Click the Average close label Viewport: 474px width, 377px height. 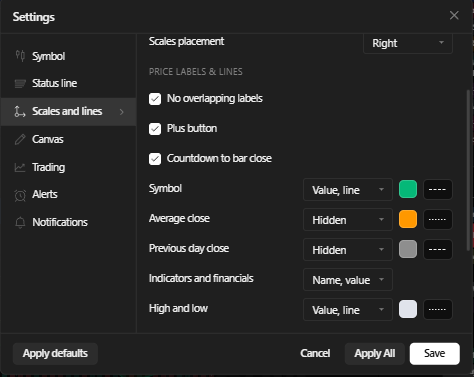pyautogui.click(x=179, y=219)
